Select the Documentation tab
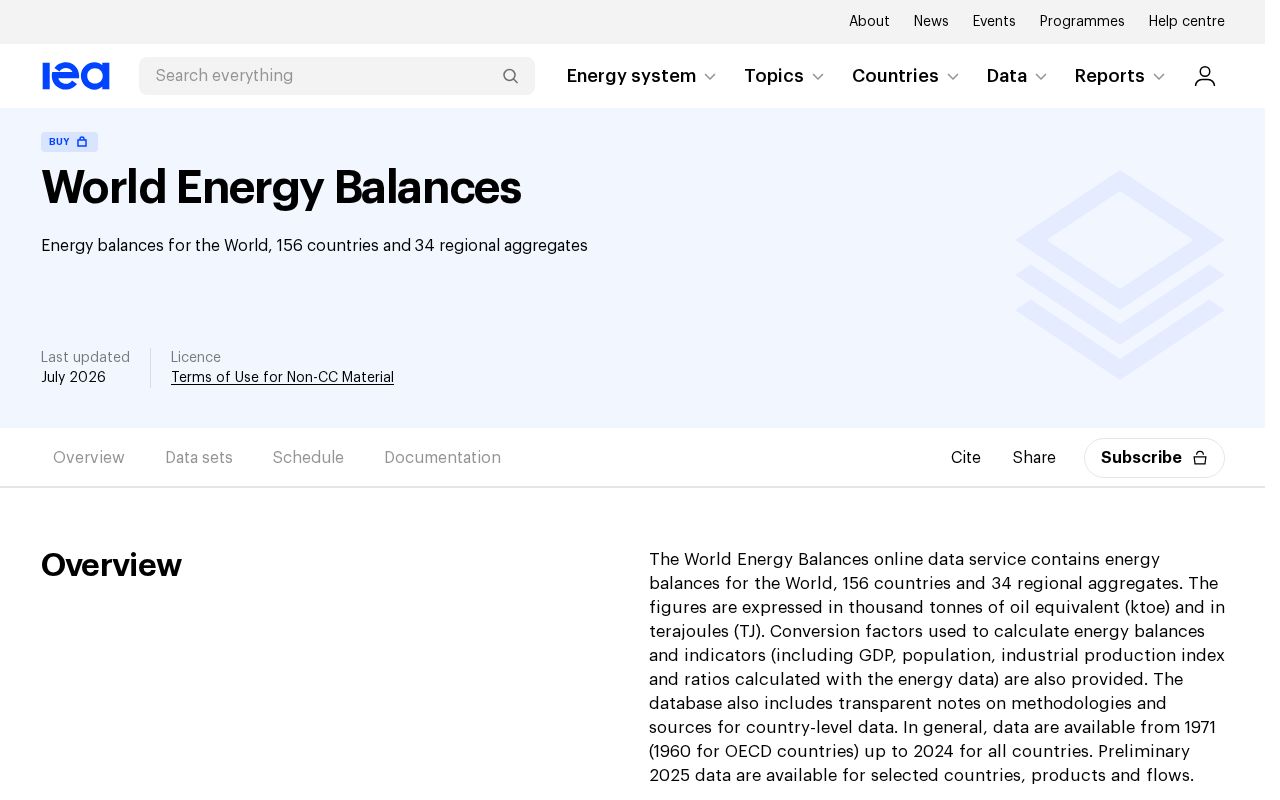 (x=442, y=458)
